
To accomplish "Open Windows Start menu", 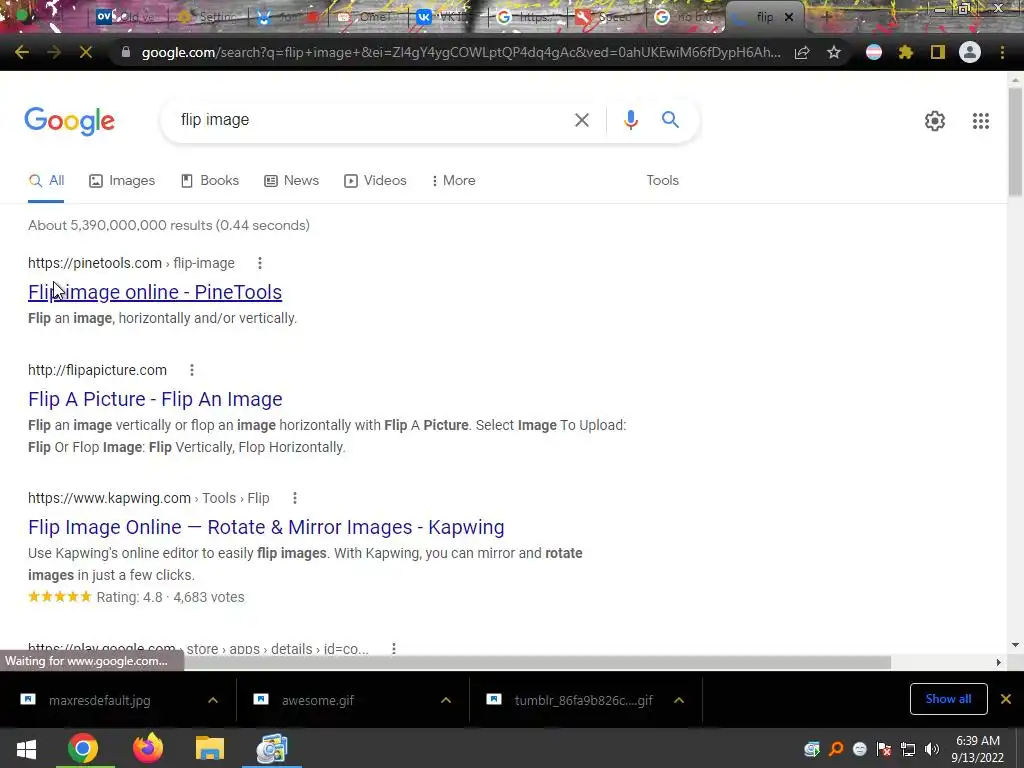I will pyautogui.click(x=26, y=748).
